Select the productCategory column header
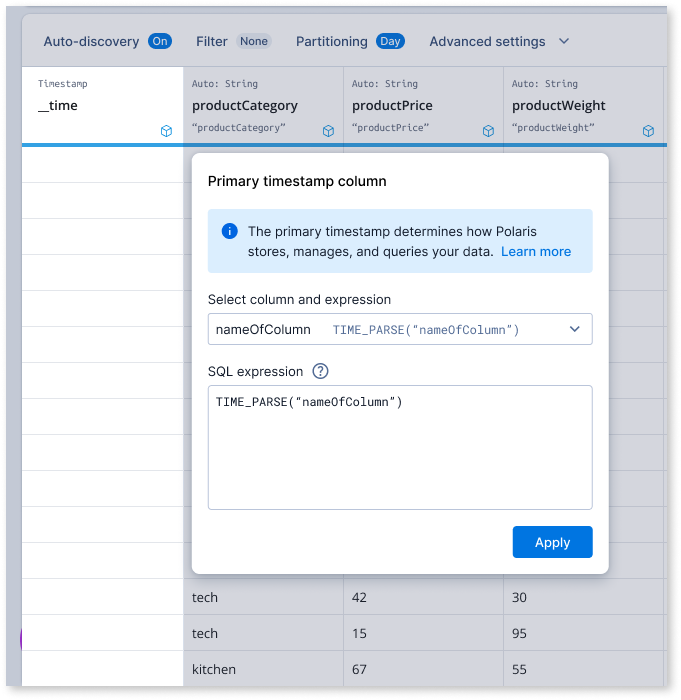 click(263, 105)
